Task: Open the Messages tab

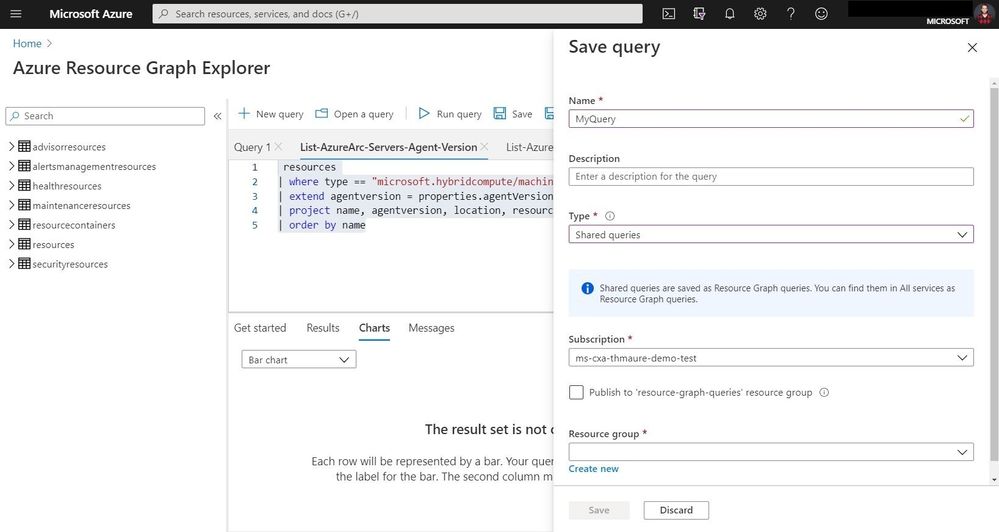Action: (x=431, y=327)
